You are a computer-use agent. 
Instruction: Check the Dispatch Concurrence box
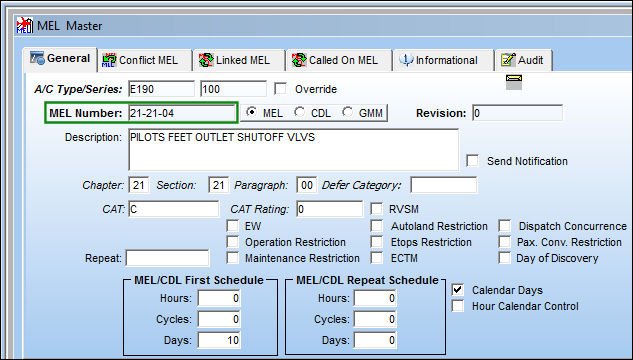(x=505, y=226)
